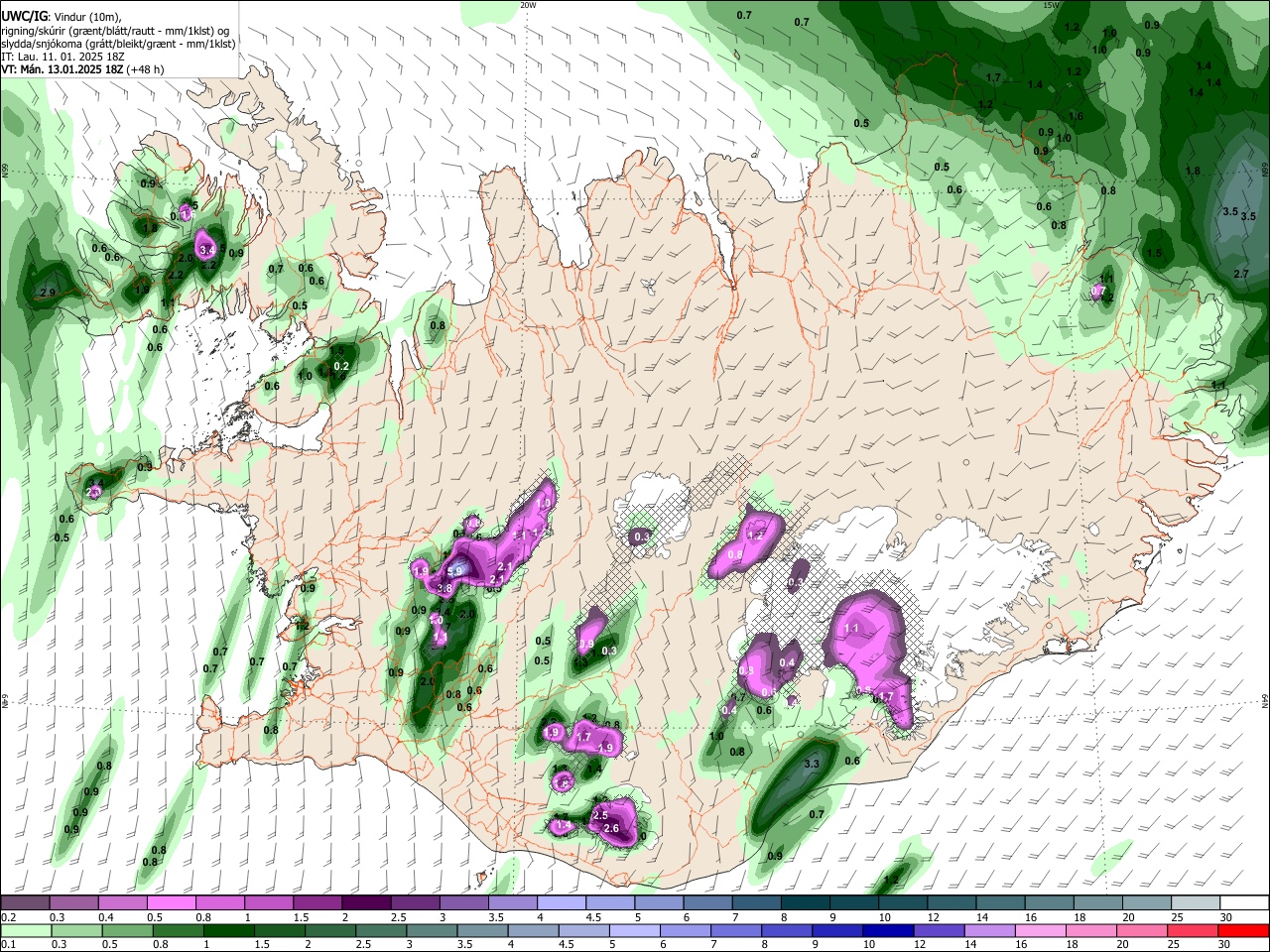Click the upper legend swatch between 0.2 and 0.3

[25, 902]
